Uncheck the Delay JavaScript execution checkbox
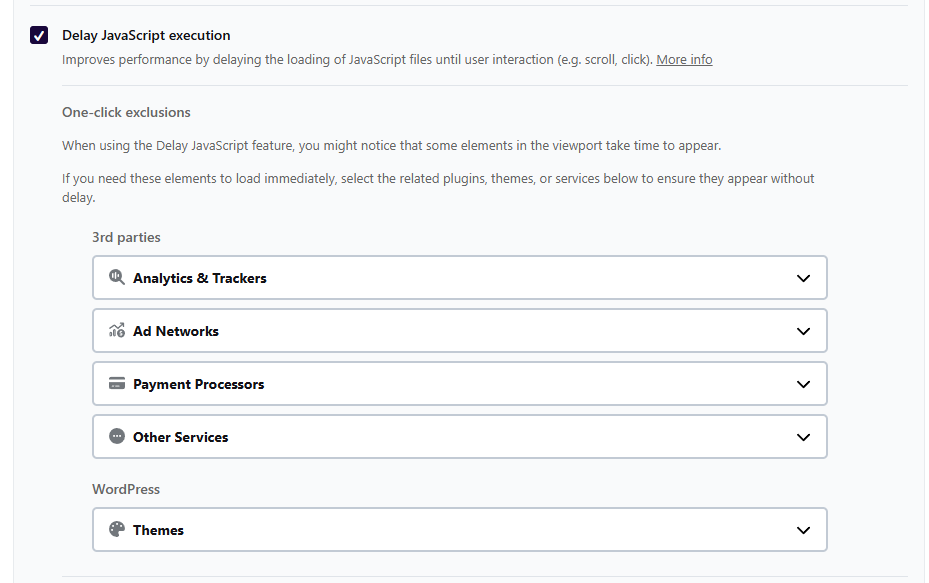This screenshot has height=583, width=929. (39, 36)
